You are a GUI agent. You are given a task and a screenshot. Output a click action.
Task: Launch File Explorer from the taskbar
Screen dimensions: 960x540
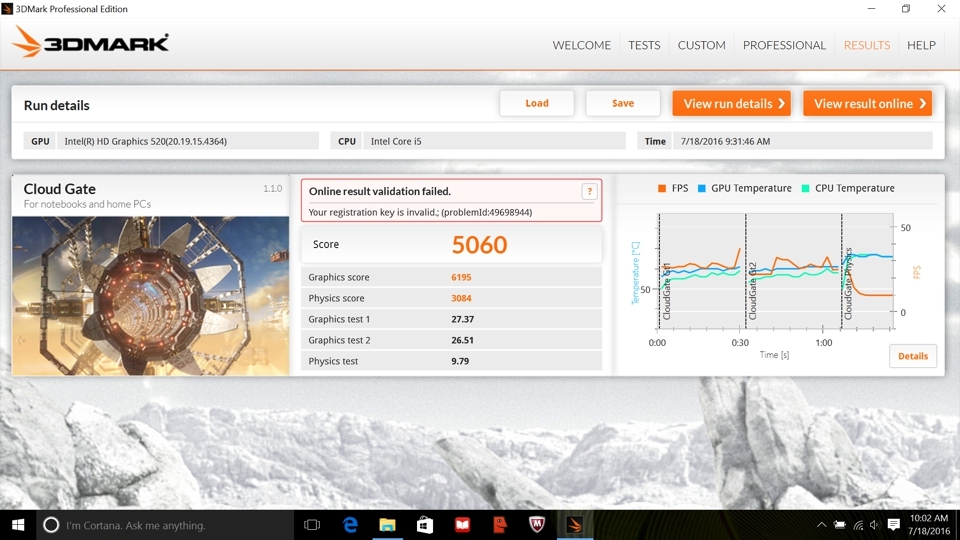tap(387, 525)
